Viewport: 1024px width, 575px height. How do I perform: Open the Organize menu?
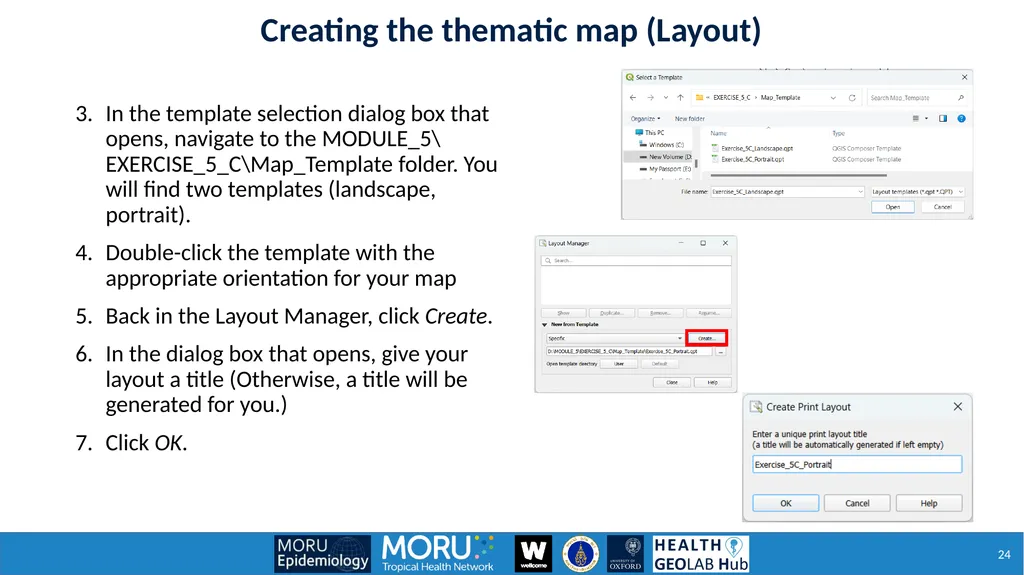click(645, 119)
